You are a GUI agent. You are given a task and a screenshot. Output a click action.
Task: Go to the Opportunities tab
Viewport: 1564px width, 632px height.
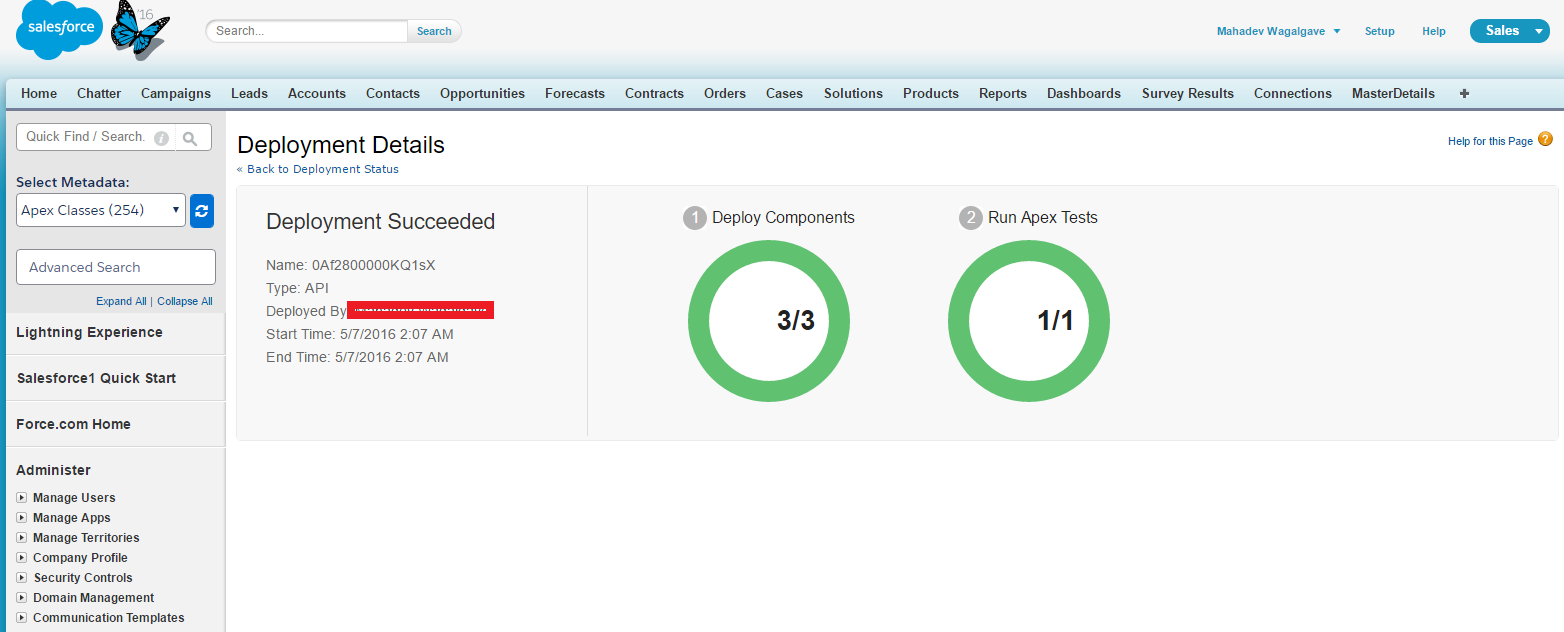pos(482,93)
